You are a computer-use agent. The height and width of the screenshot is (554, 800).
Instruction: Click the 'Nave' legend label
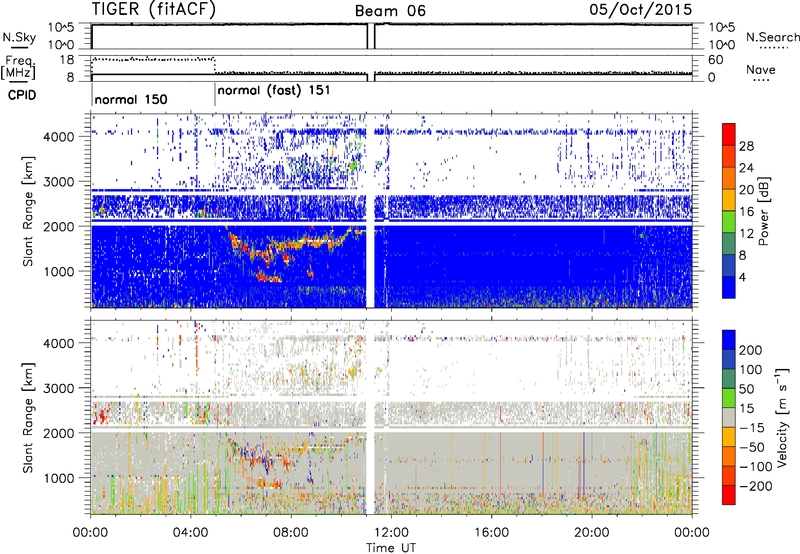(x=761, y=69)
